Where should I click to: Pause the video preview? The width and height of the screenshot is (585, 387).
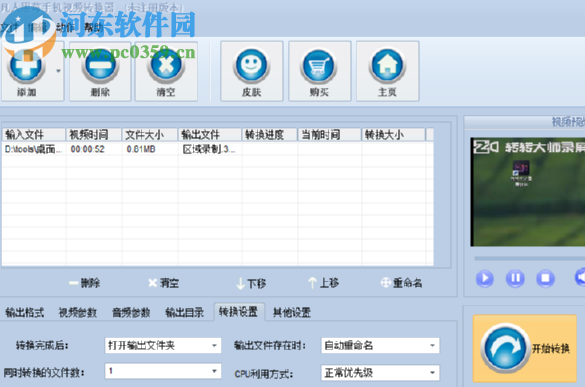pyautogui.click(x=515, y=278)
